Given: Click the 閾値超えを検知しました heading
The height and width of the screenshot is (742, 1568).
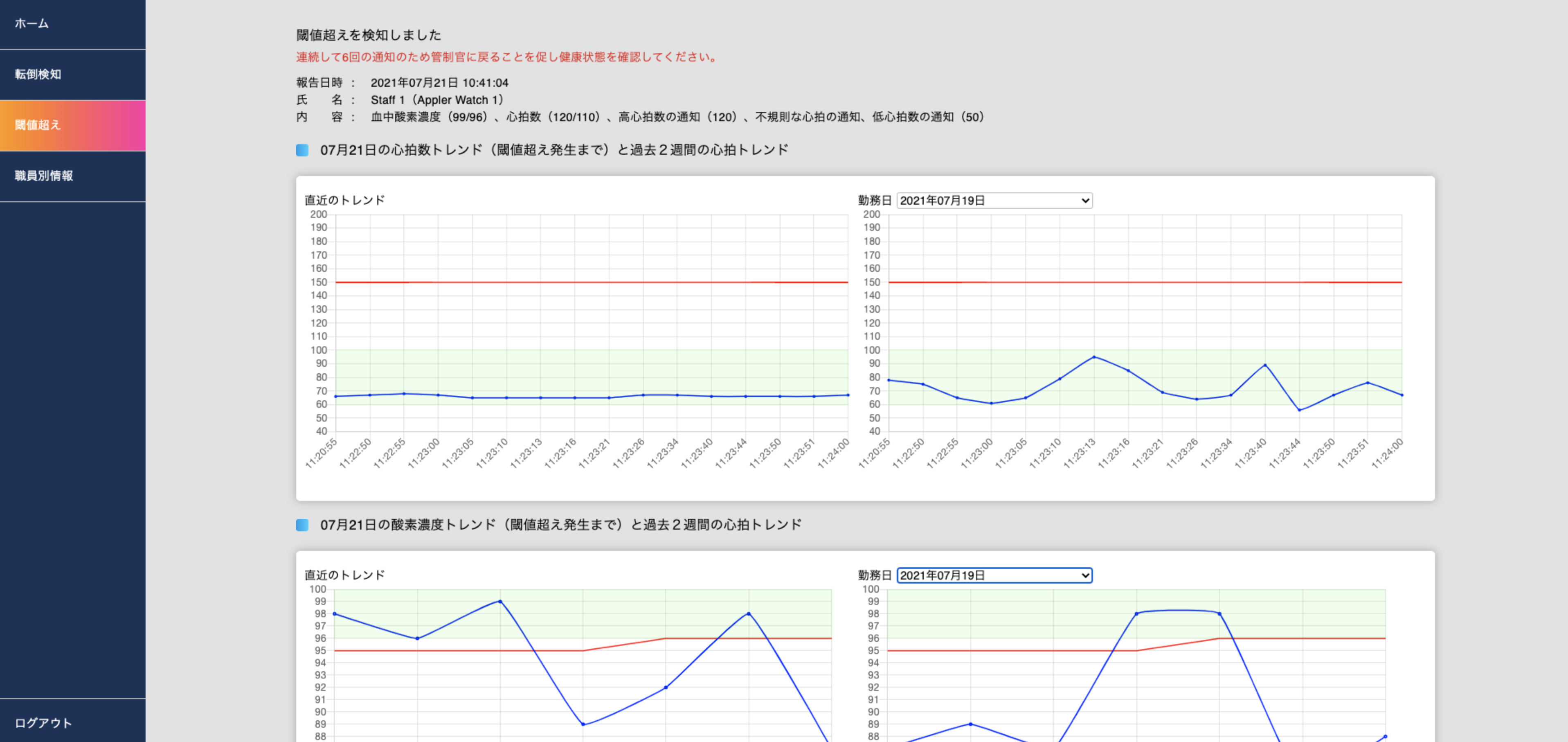Looking at the screenshot, I should tap(368, 35).
